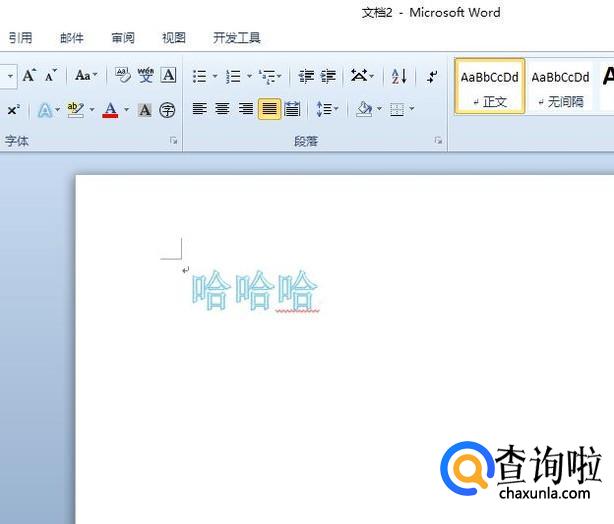Image resolution: width=614 pixels, height=524 pixels.
Task: Open the Text Effects dropdown arrow
Action: [58, 110]
